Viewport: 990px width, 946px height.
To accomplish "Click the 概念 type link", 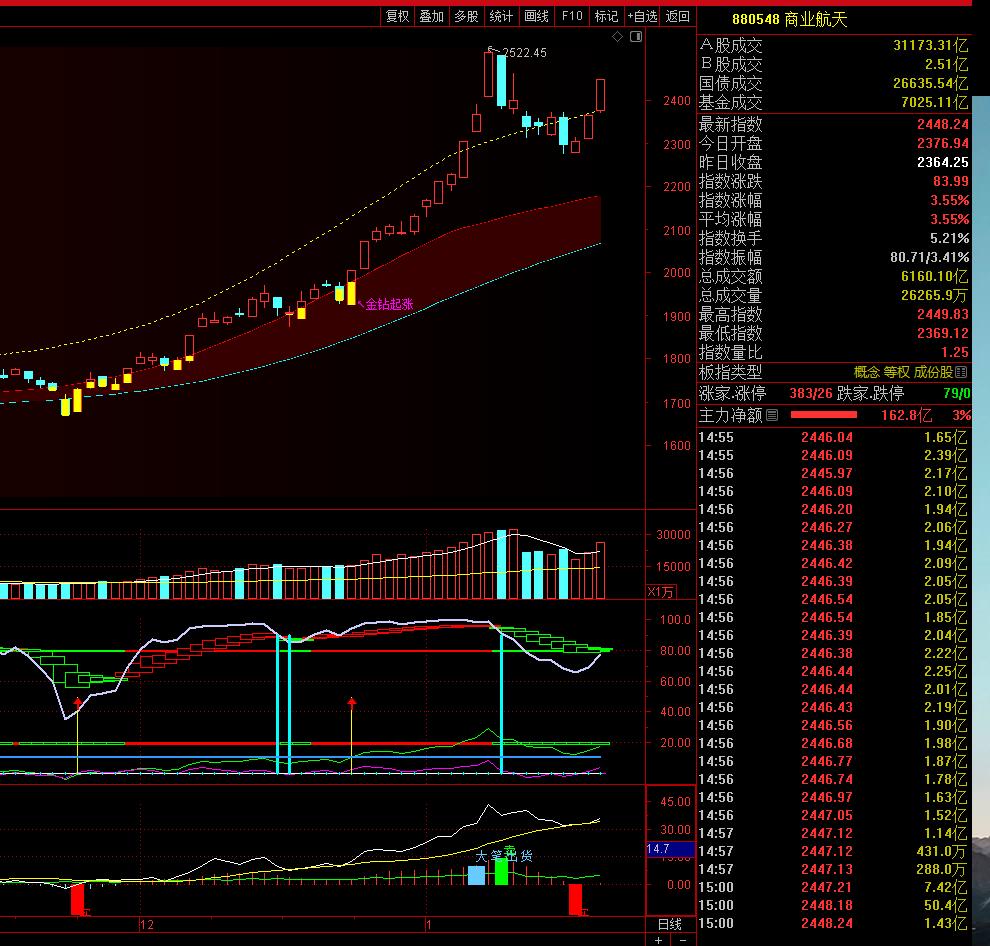I will click(866, 372).
